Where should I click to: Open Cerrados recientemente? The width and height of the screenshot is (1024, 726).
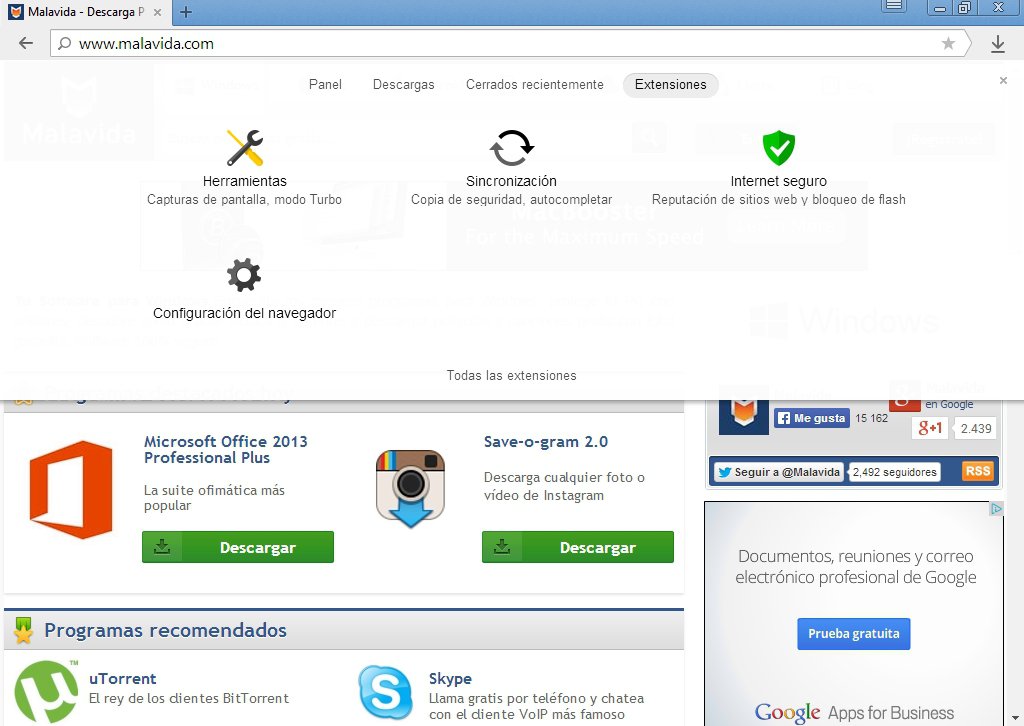point(535,85)
